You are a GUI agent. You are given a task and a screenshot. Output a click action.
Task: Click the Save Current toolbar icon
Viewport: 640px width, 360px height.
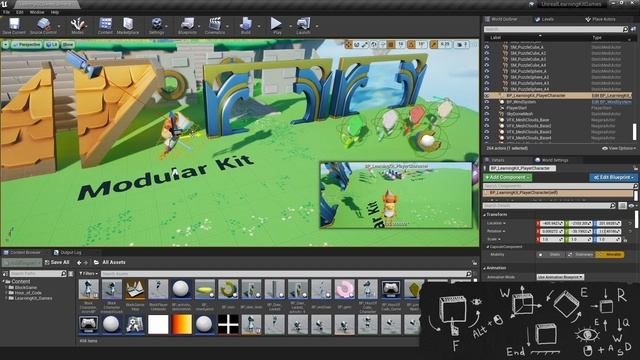click(14, 25)
